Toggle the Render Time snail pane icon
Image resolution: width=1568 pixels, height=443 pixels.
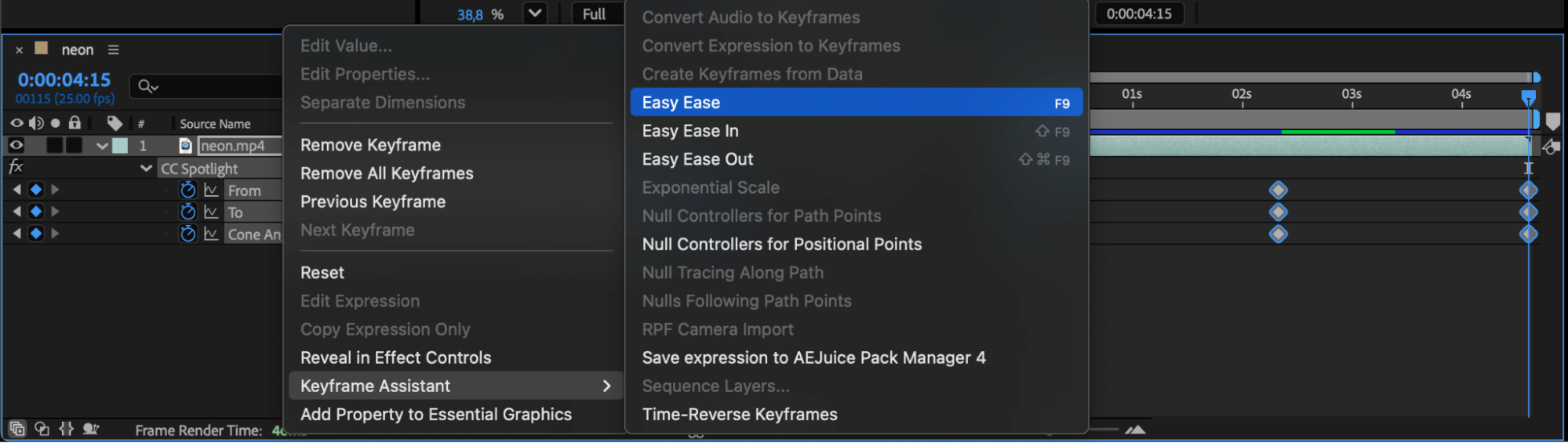(91, 429)
